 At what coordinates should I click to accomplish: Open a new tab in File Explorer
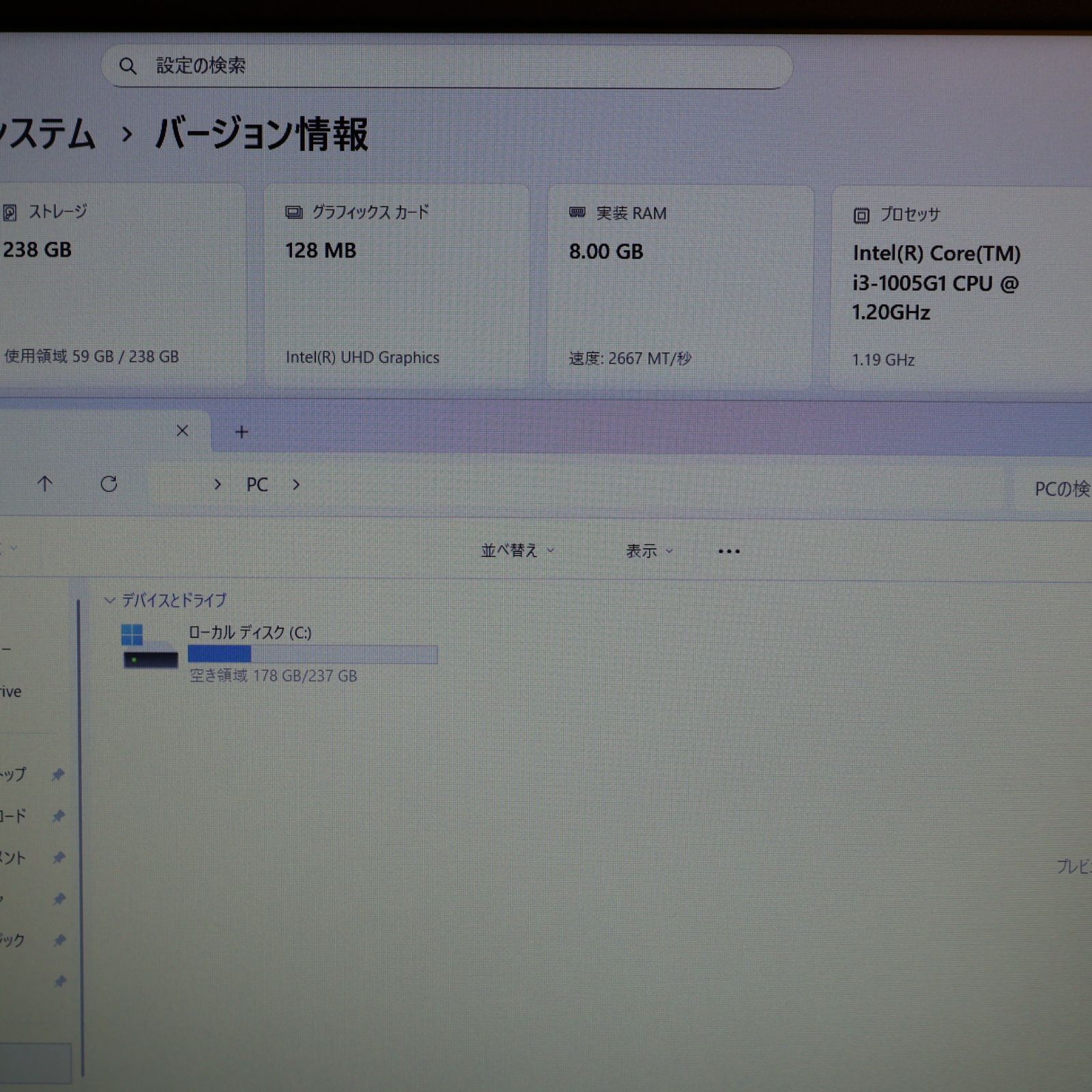(x=241, y=431)
